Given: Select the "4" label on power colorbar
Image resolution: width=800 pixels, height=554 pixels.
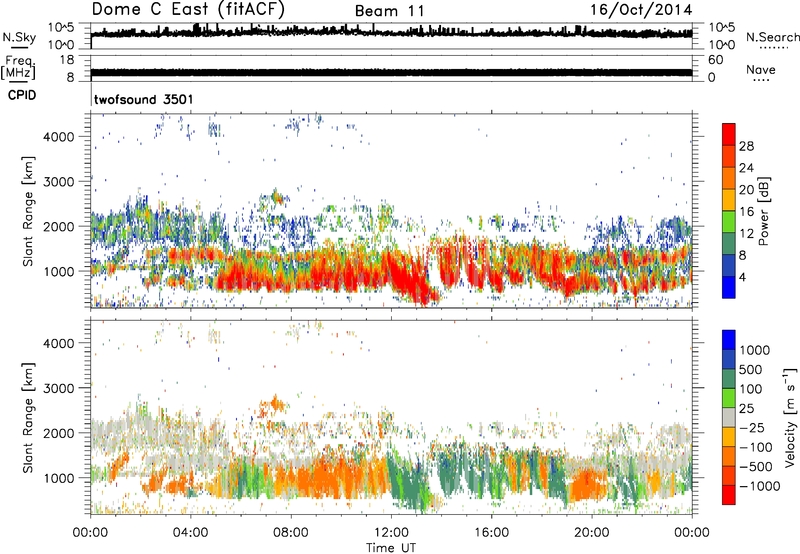Looking at the screenshot, I should click(742, 277).
